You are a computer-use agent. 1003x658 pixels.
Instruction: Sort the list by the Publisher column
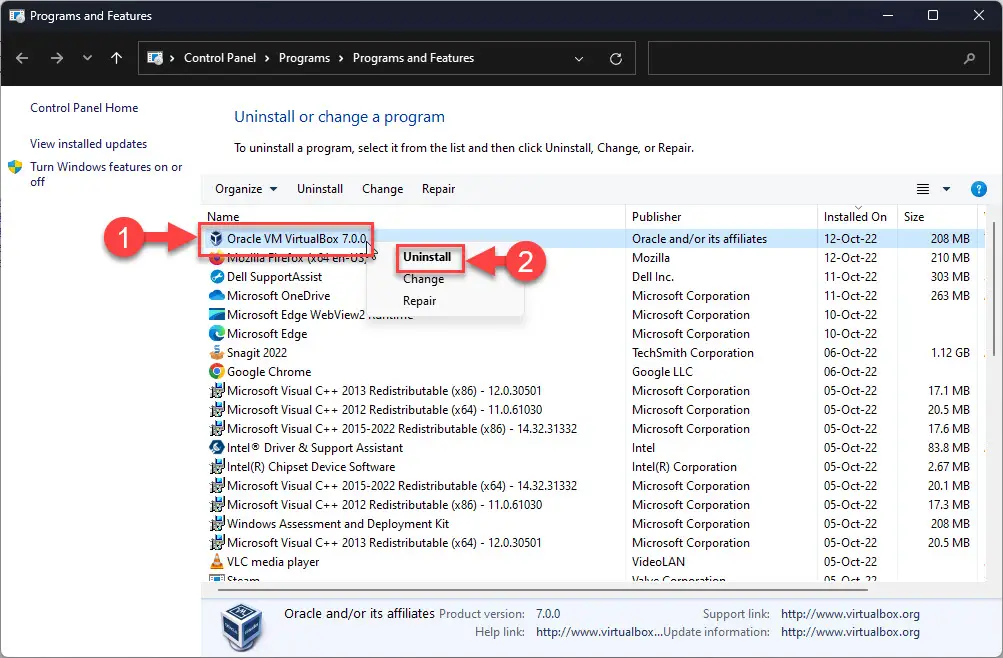coord(656,217)
